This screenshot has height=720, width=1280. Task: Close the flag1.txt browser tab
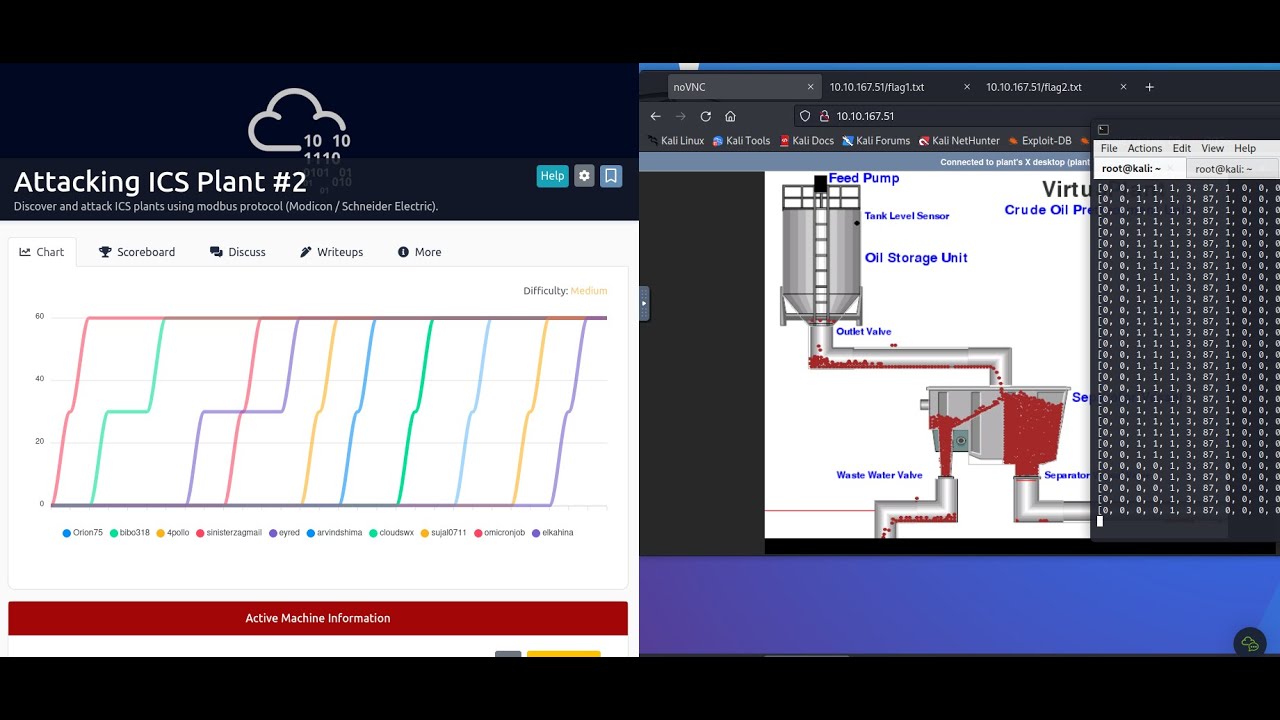967,87
